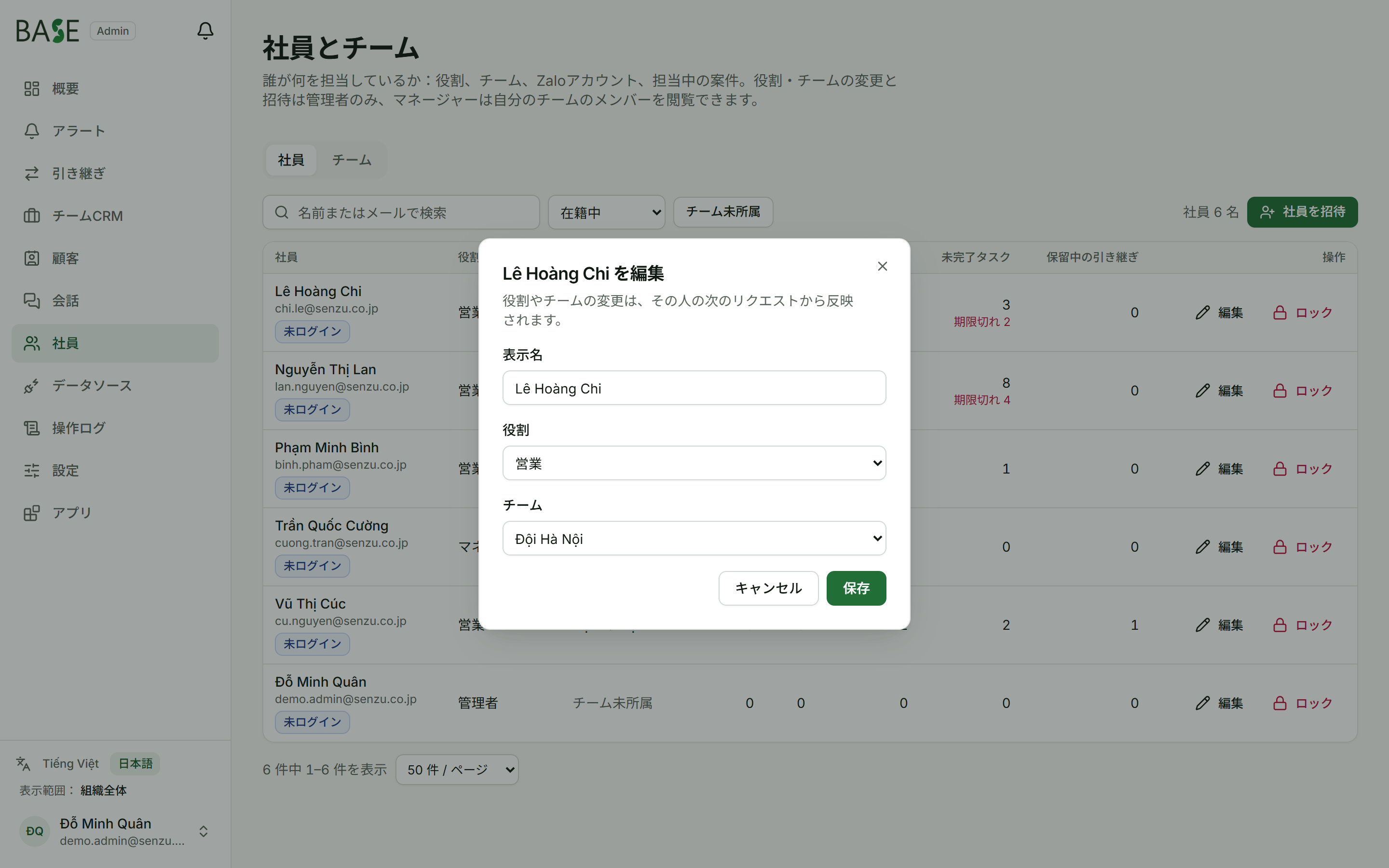Close the Lê Hoàng Chi edit dialog

coord(882,266)
